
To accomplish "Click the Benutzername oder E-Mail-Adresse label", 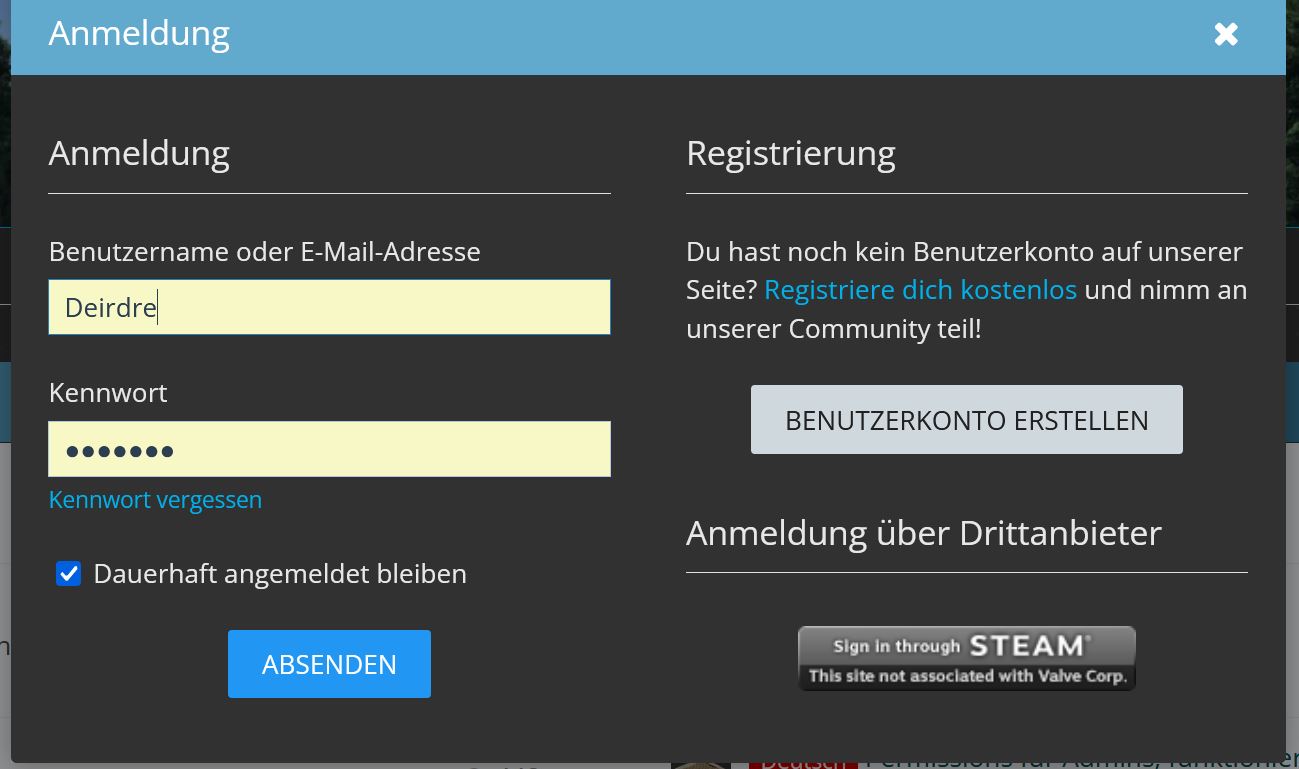I will 264,251.
